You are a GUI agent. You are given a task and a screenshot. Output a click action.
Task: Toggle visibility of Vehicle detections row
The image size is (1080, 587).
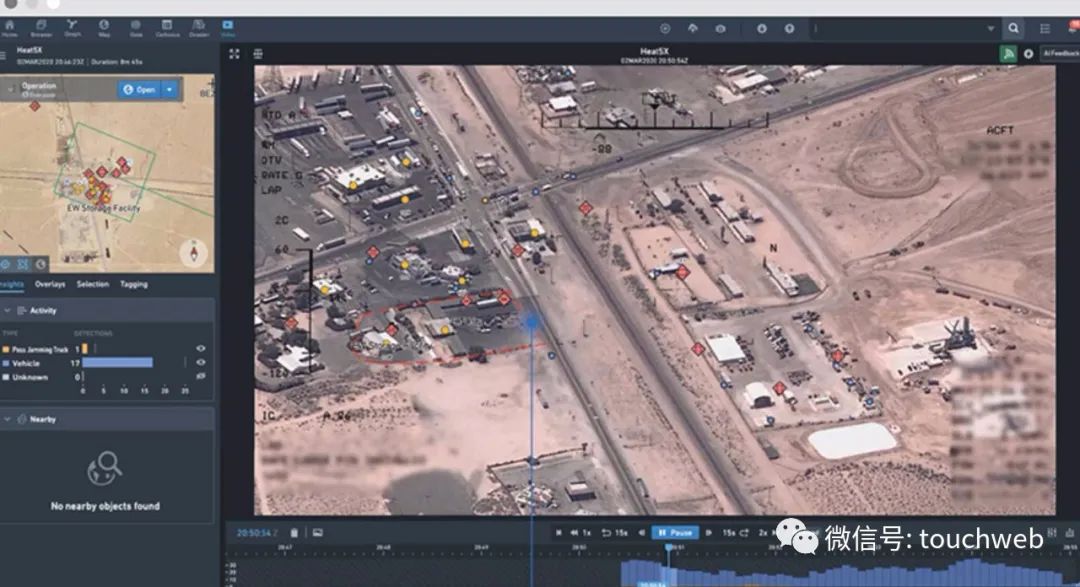coord(200,362)
